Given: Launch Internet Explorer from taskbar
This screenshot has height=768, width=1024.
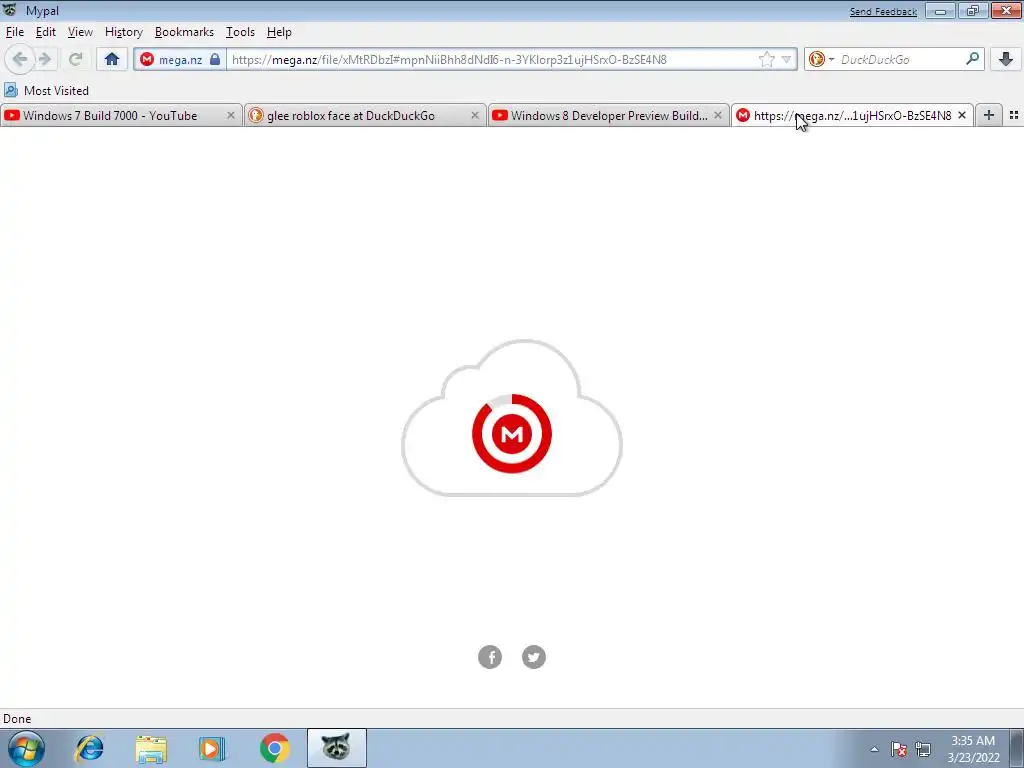Looking at the screenshot, I should coord(89,748).
